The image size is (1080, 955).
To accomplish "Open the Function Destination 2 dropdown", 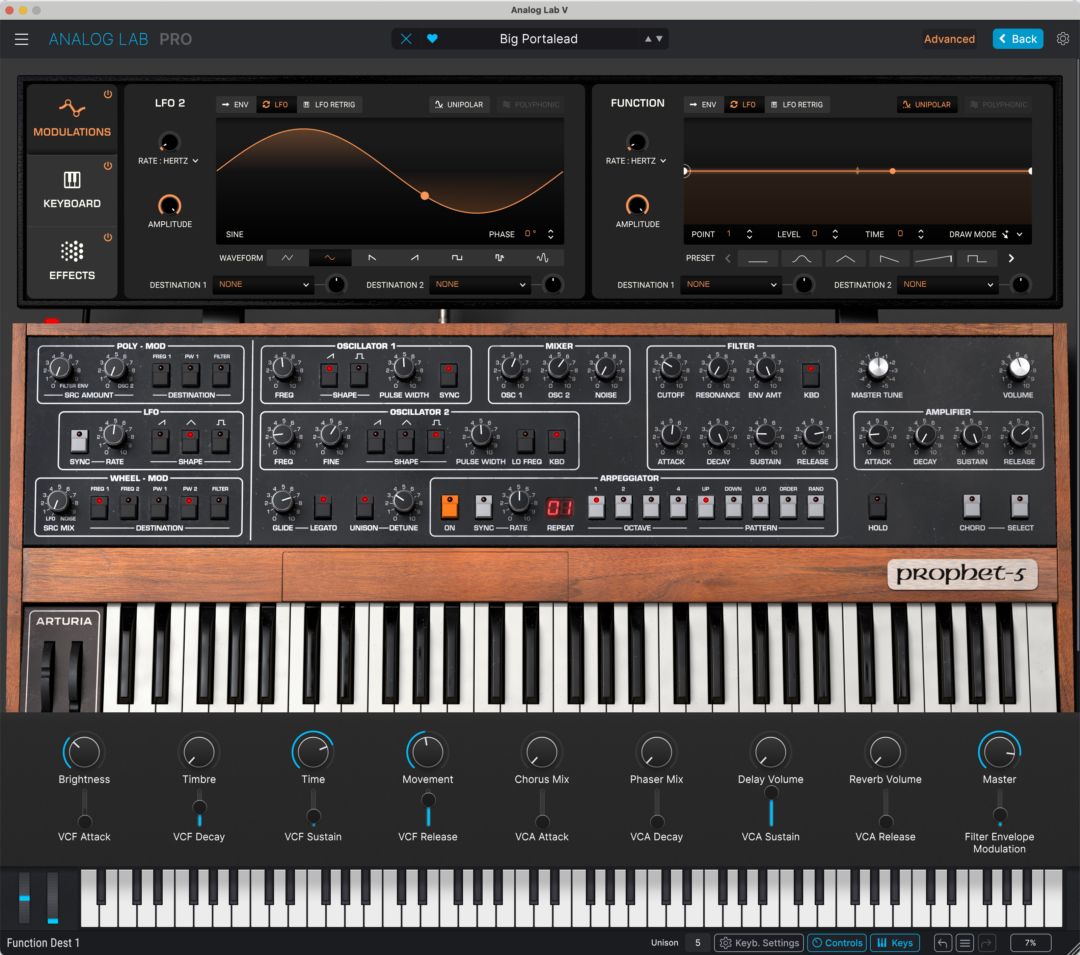I will [948, 284].
